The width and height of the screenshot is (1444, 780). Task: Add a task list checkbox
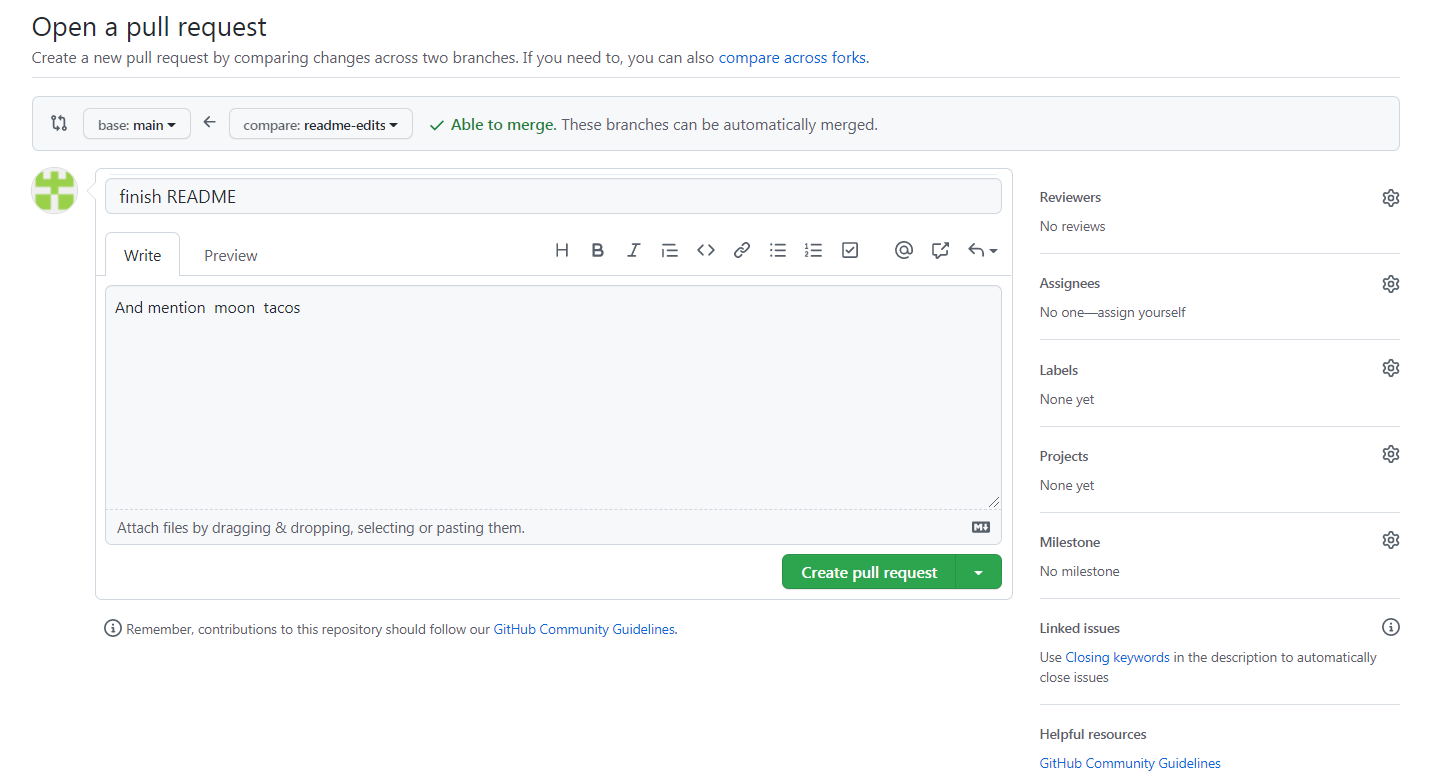(849, 250)
